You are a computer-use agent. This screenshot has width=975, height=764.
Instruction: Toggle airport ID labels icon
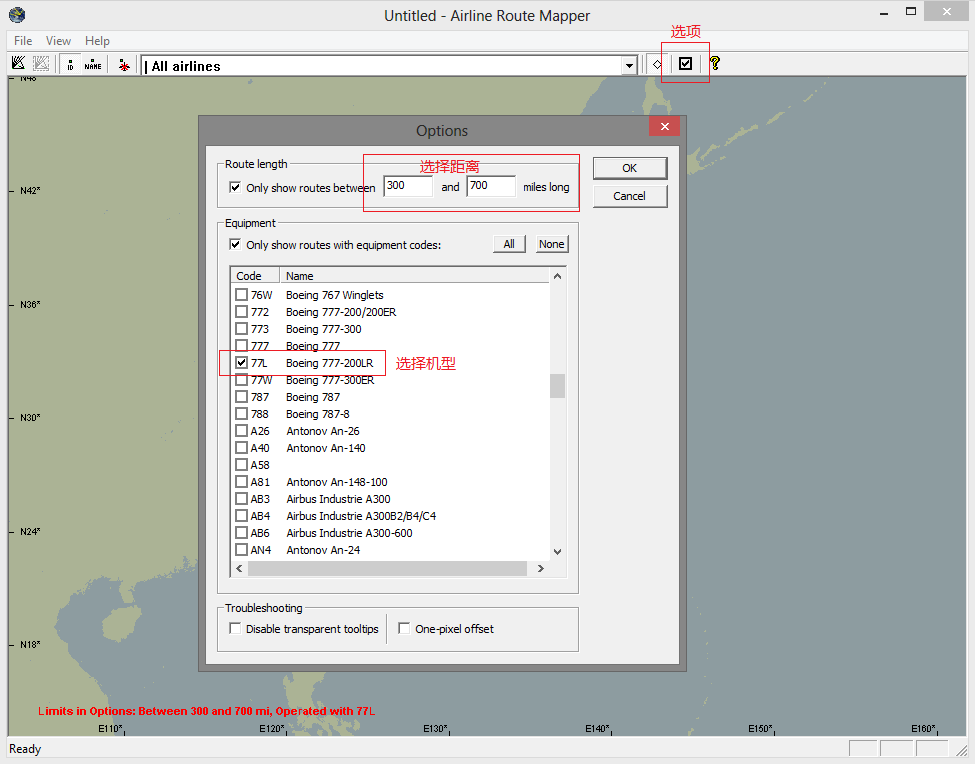(70, 64)
